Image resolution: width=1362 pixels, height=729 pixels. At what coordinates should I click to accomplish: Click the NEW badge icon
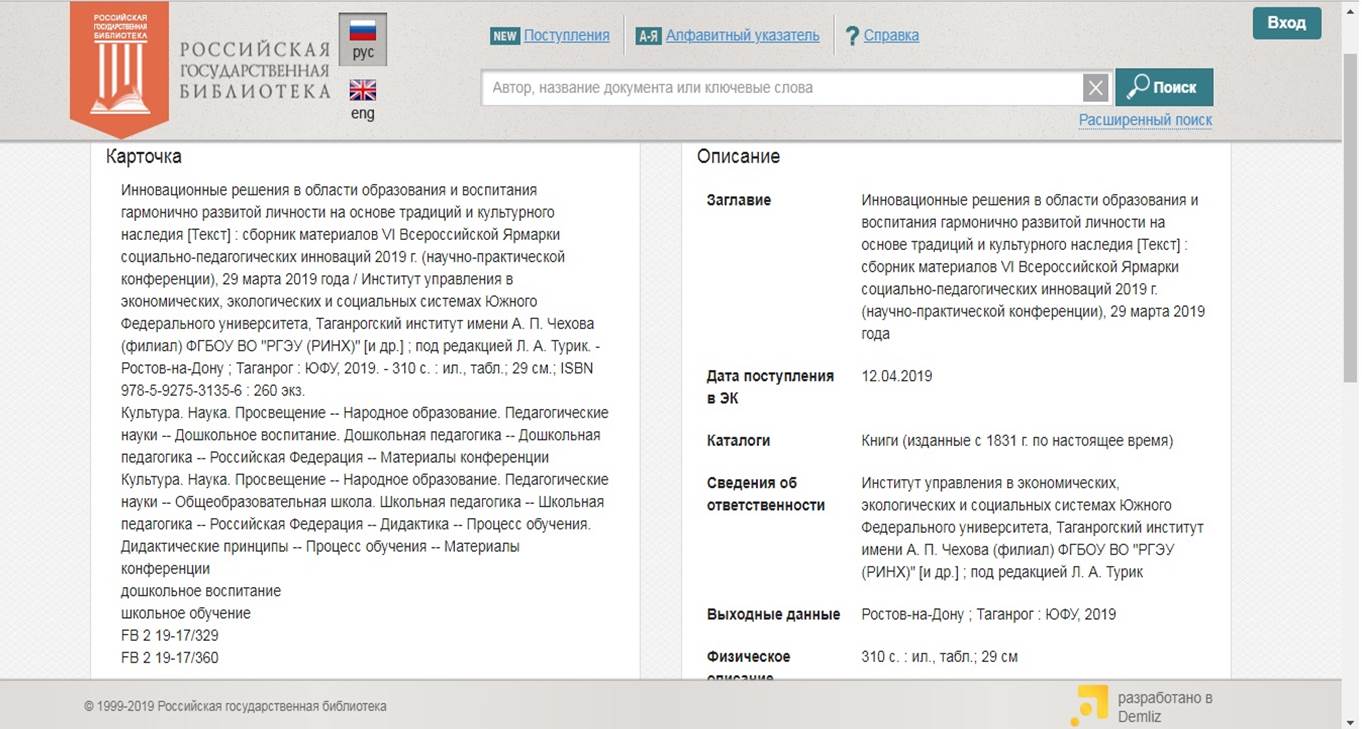(x=505, y=36)
